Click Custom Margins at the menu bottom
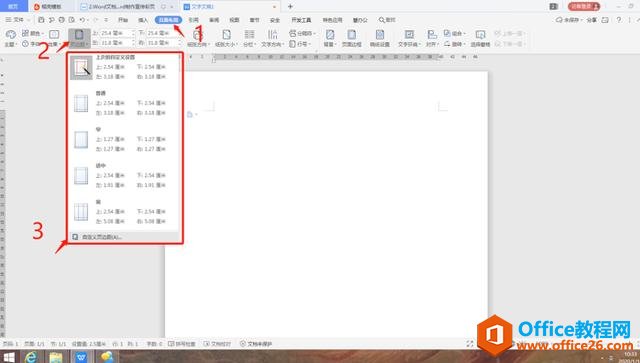640x363 pixels. point(124,237)
